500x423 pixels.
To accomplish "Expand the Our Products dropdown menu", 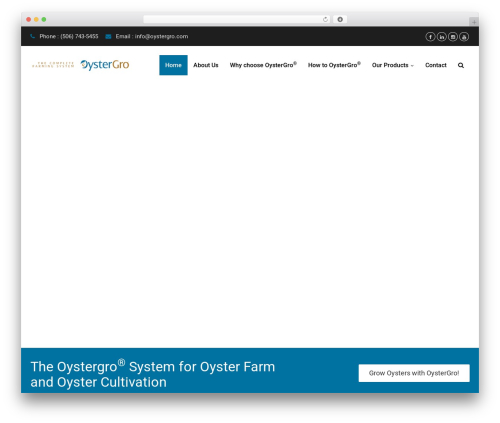I will pyautogui.click(x=393, y=65).
